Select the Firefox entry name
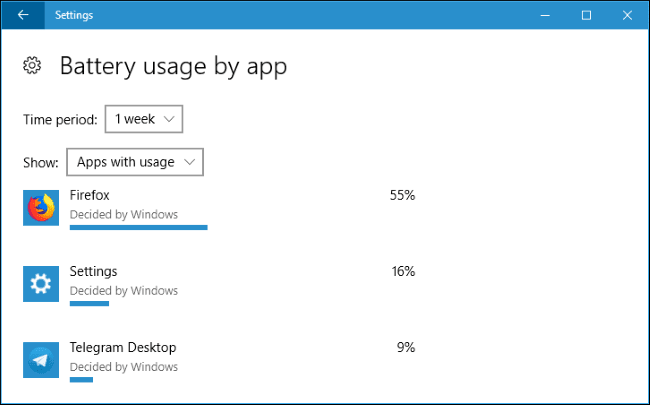 pyautogui.click(x=90, y=195)
